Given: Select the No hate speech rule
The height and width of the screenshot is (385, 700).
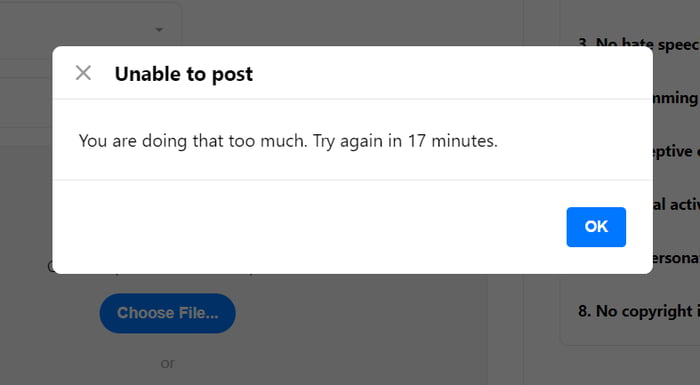Looking at the screenshot, I should 638,44.
